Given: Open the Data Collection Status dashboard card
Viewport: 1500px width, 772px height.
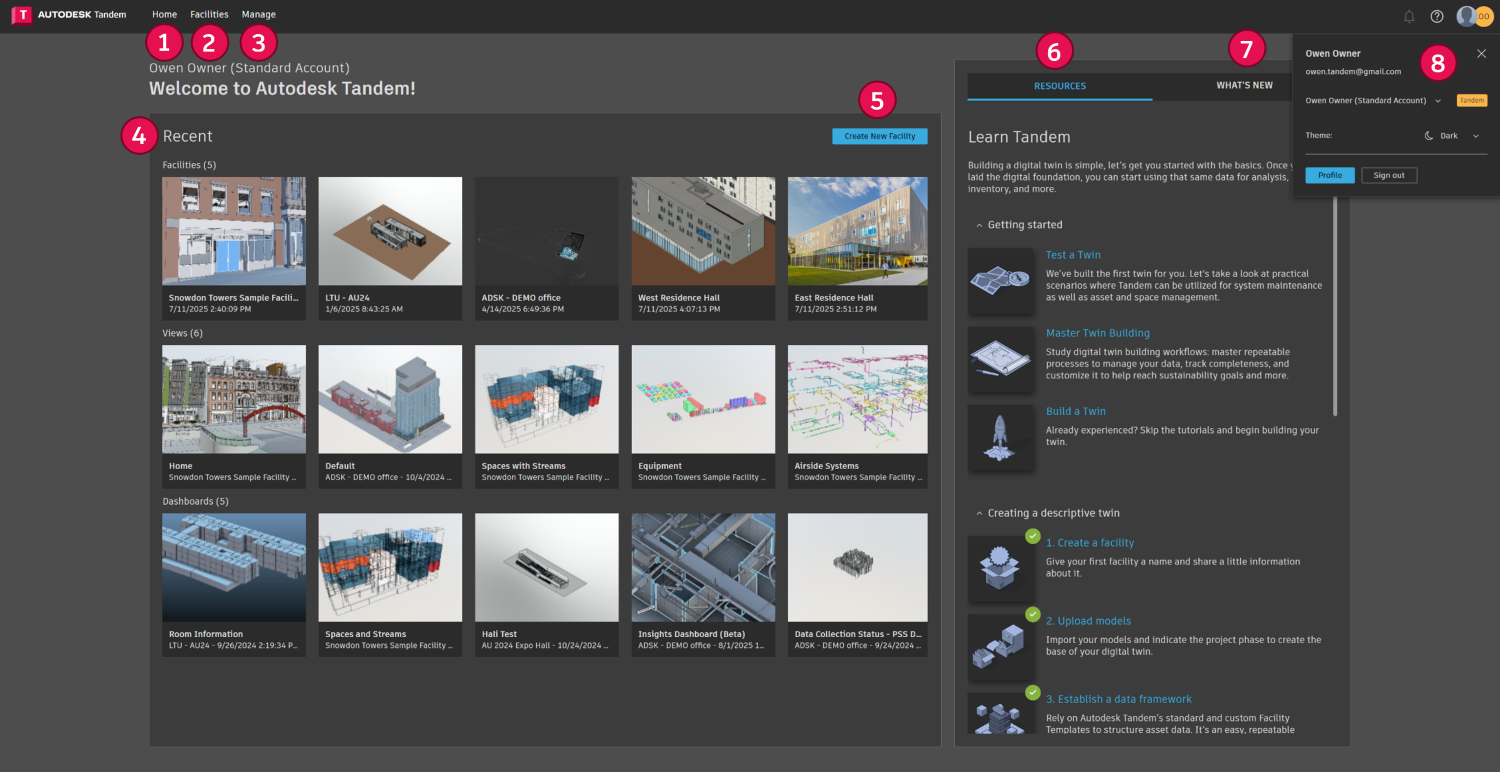Looking at the screenshot, I should pyautogui.click(x=858, y=585).
